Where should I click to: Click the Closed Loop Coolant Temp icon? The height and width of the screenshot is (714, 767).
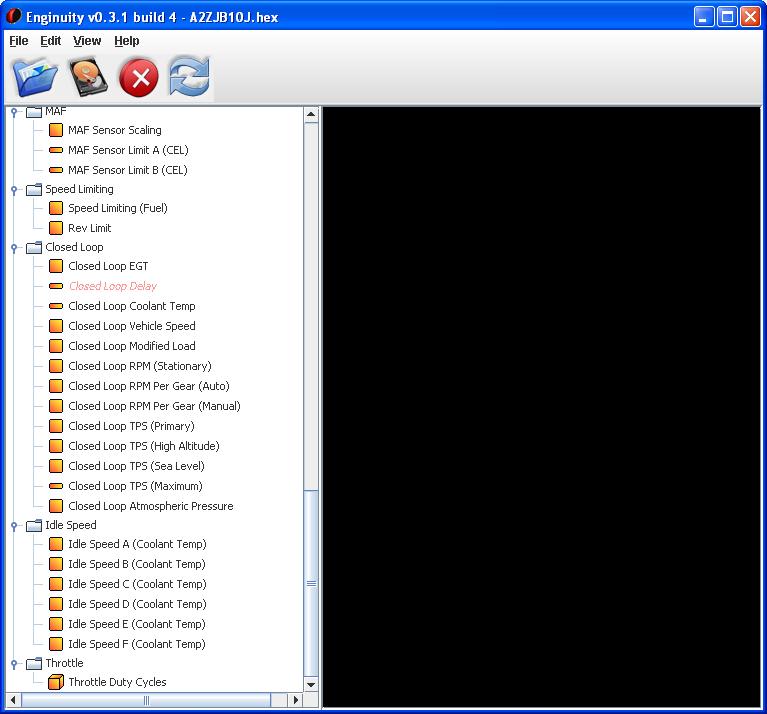click(x=56, y=306)
